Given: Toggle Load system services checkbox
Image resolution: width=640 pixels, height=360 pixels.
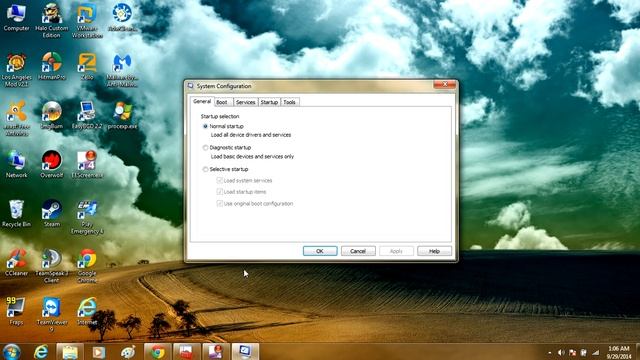Looking at the screenshot, I should tap(244, 180).
